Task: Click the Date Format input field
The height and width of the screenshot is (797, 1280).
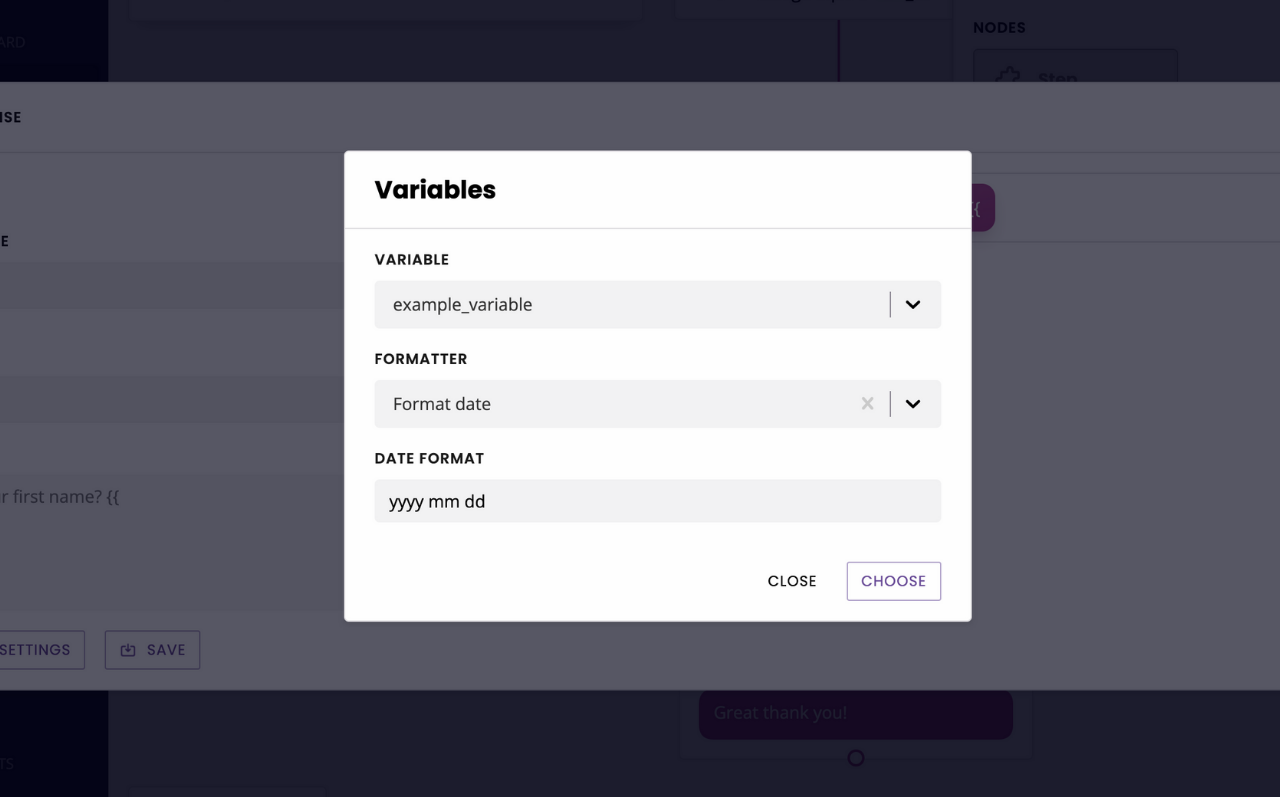Action: (657, 501)
